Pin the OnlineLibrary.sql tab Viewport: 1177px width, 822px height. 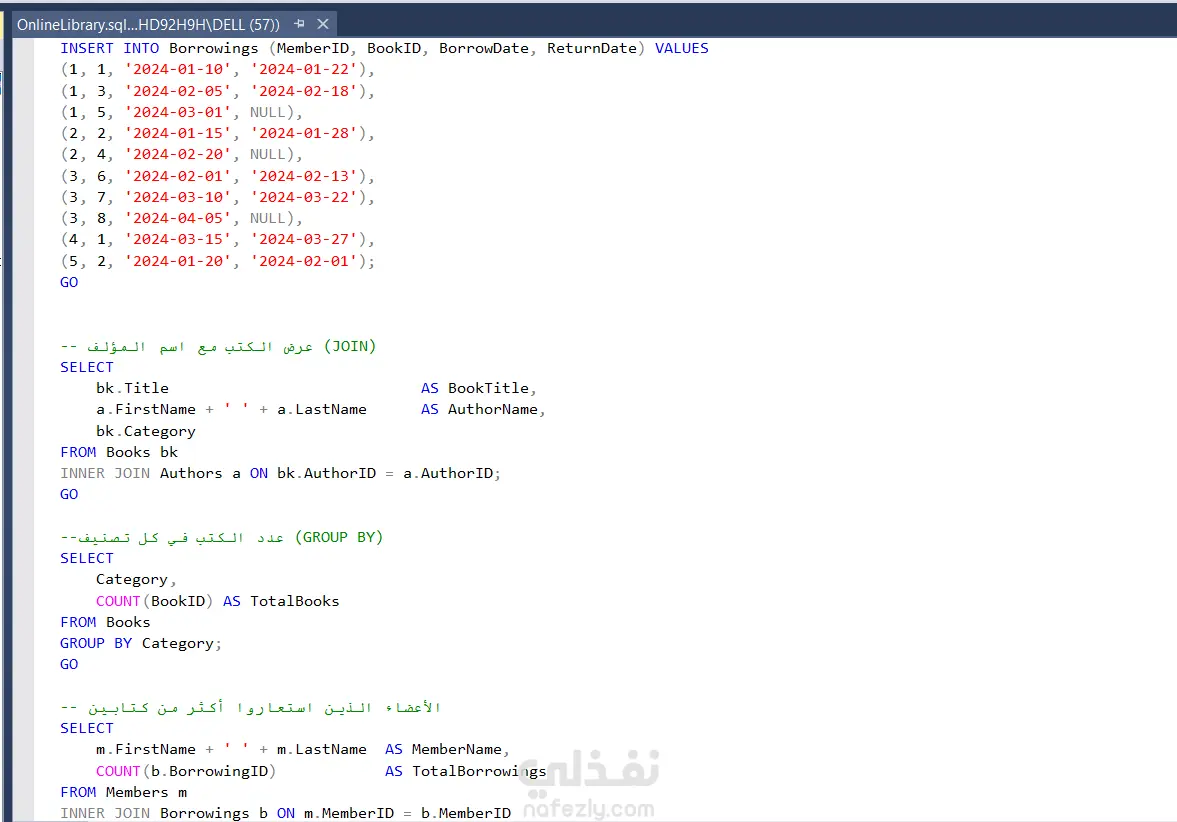point(299,24)
